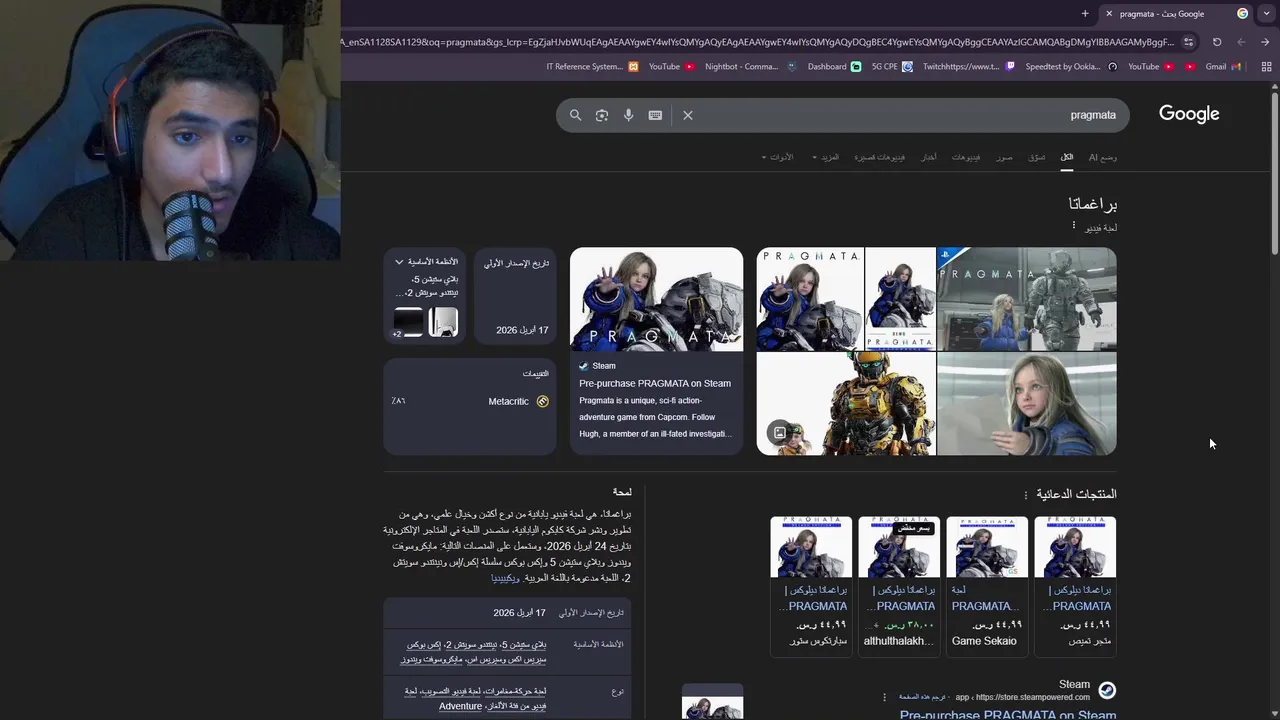Expand the المزيد more dropdown

click(x=825, y=157)
